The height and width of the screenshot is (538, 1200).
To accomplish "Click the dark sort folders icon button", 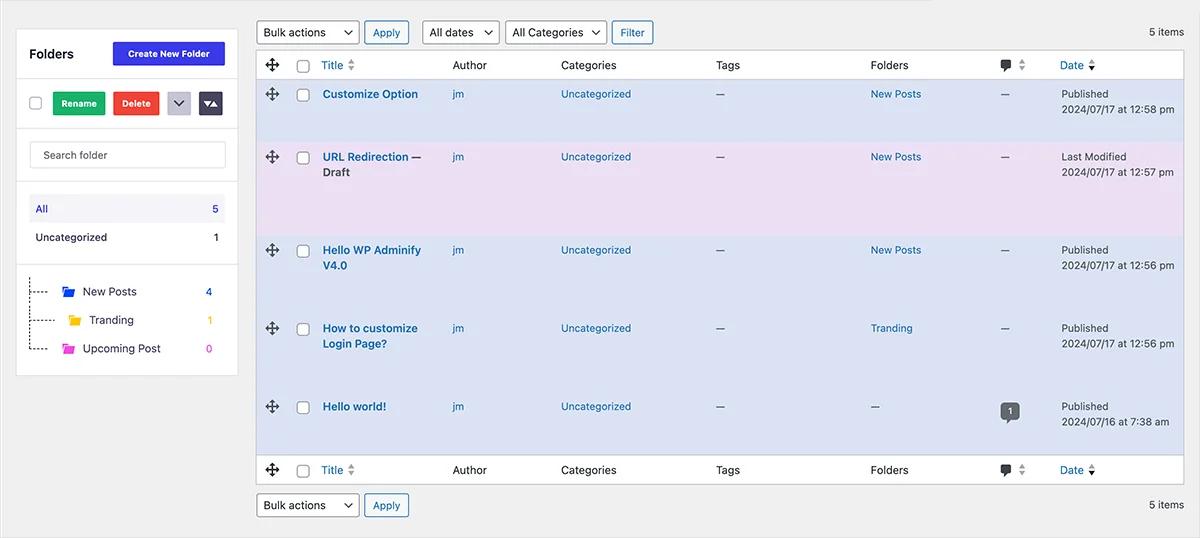I will coord(210,103).
